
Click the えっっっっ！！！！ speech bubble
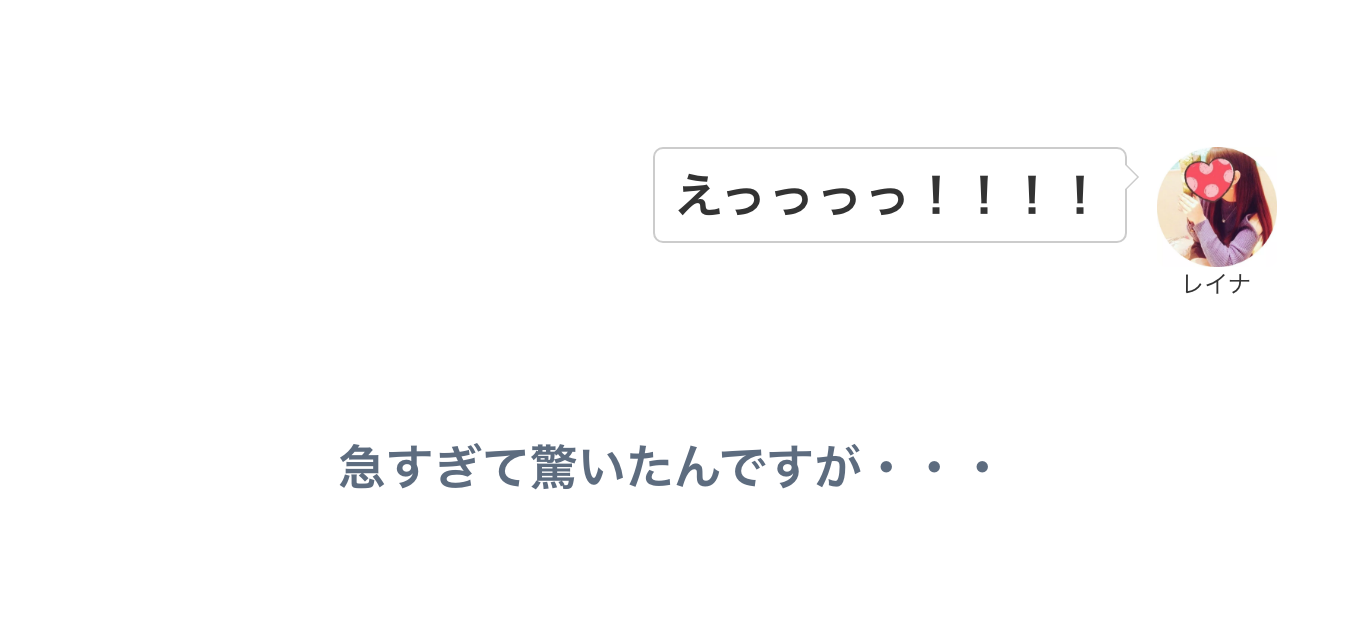click(890, 195)
